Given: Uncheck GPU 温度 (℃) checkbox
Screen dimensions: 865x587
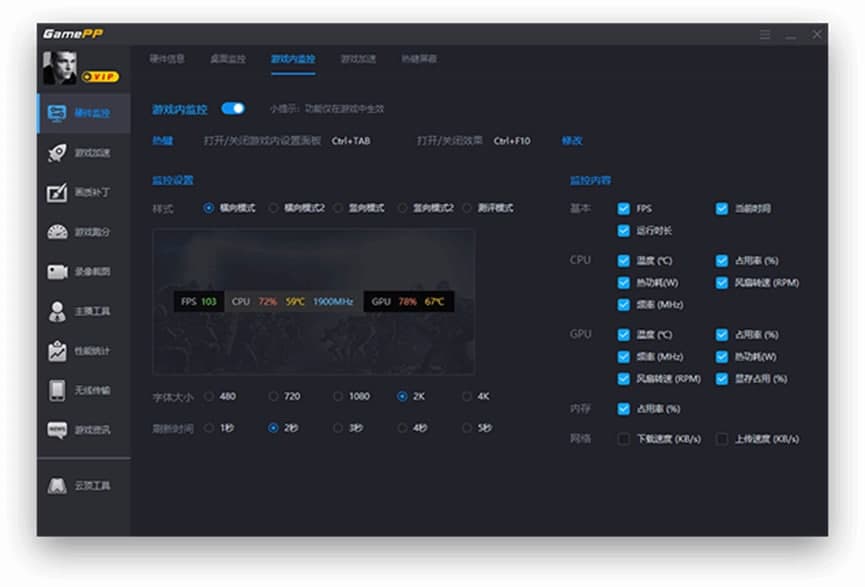Looking at the screenshot, I should [x=623, y=334].
